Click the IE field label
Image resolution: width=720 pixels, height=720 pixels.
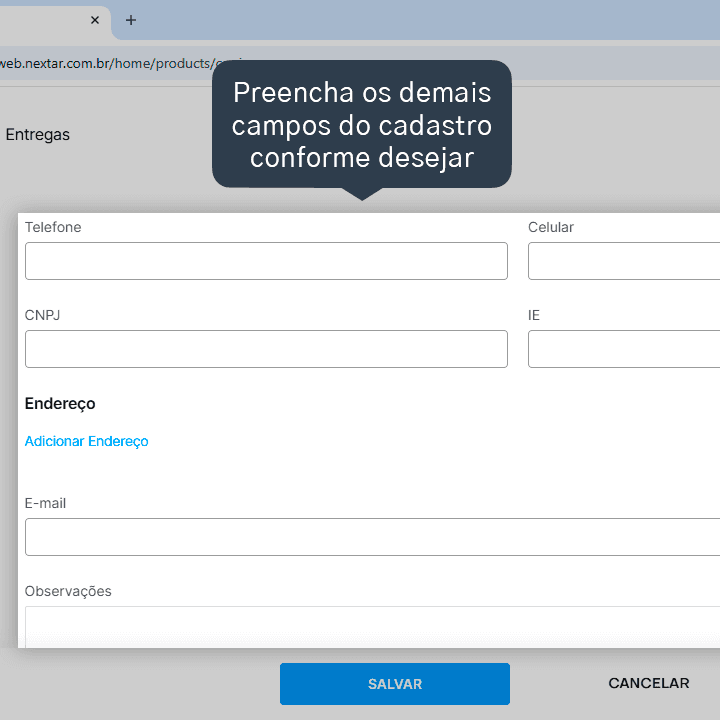[x=534, y=315]
